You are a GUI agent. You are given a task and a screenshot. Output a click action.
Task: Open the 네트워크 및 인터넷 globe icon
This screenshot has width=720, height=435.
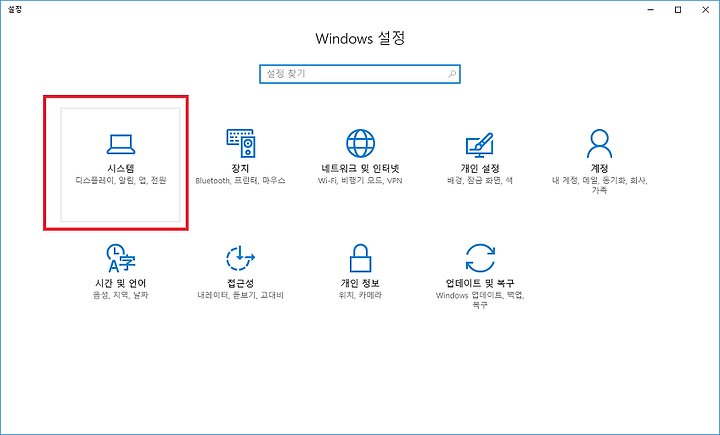click(x=360, y=143)
